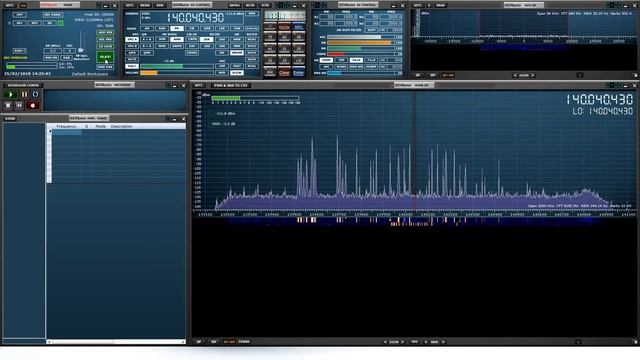Click QMS quick memory save
The height and width of the screenshot is (360, 640).
click(132, 53)
